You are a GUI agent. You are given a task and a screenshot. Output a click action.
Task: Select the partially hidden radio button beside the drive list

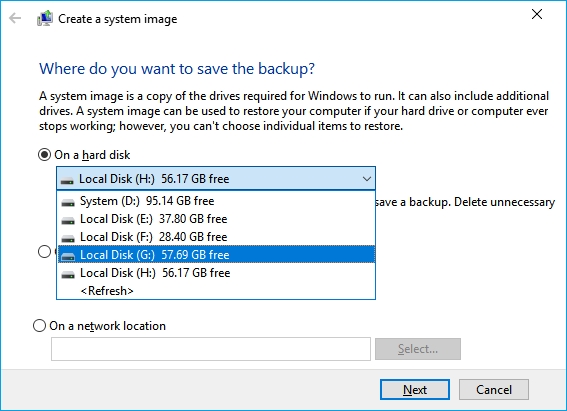[44, 252]
